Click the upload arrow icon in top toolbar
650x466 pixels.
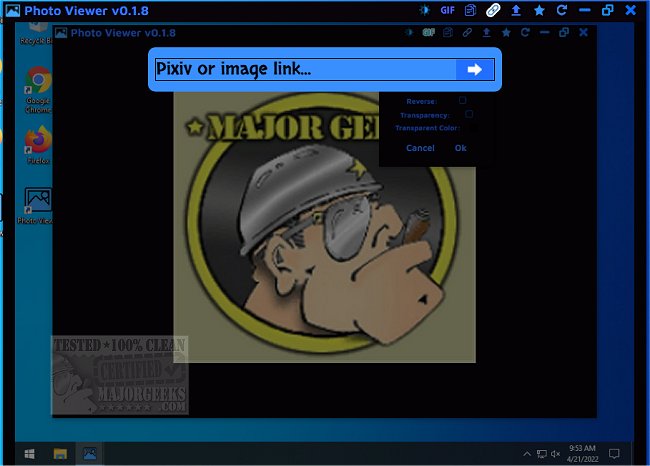(516, 10)
